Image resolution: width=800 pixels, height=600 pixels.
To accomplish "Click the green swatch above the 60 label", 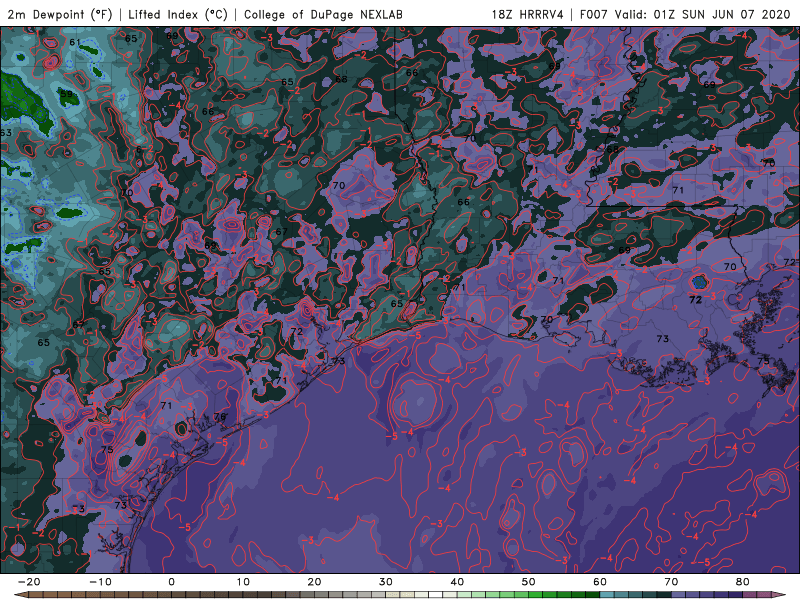I will [593, 595].
